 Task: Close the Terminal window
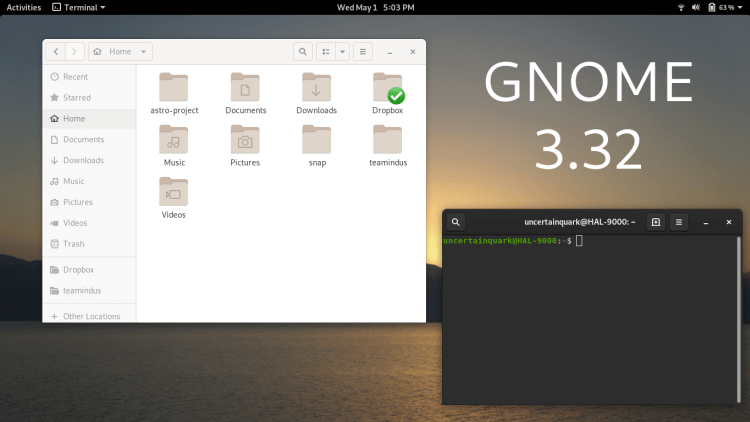[x=729, y=222]
